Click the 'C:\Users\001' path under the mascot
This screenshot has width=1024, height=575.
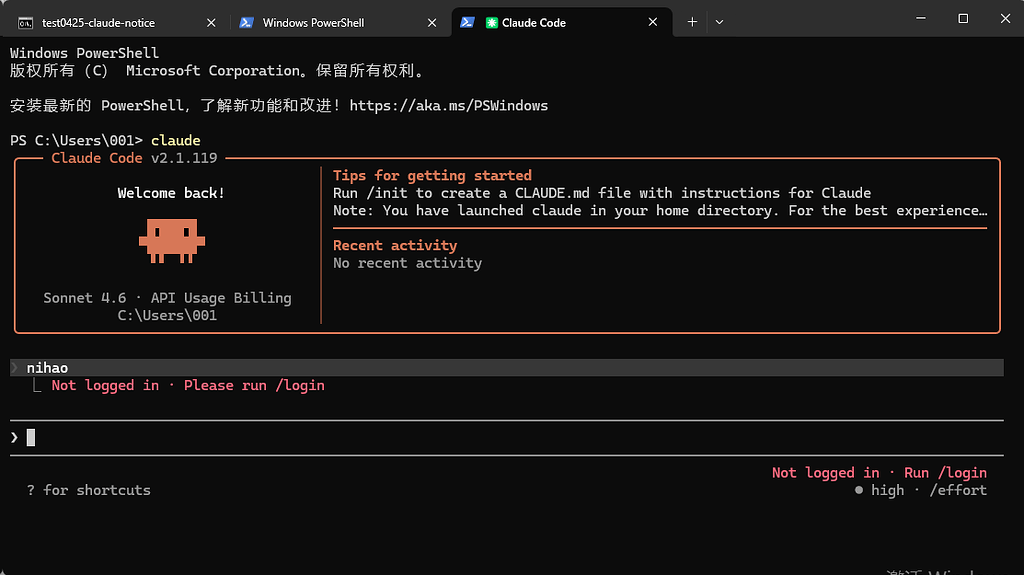tap(167, 316)
